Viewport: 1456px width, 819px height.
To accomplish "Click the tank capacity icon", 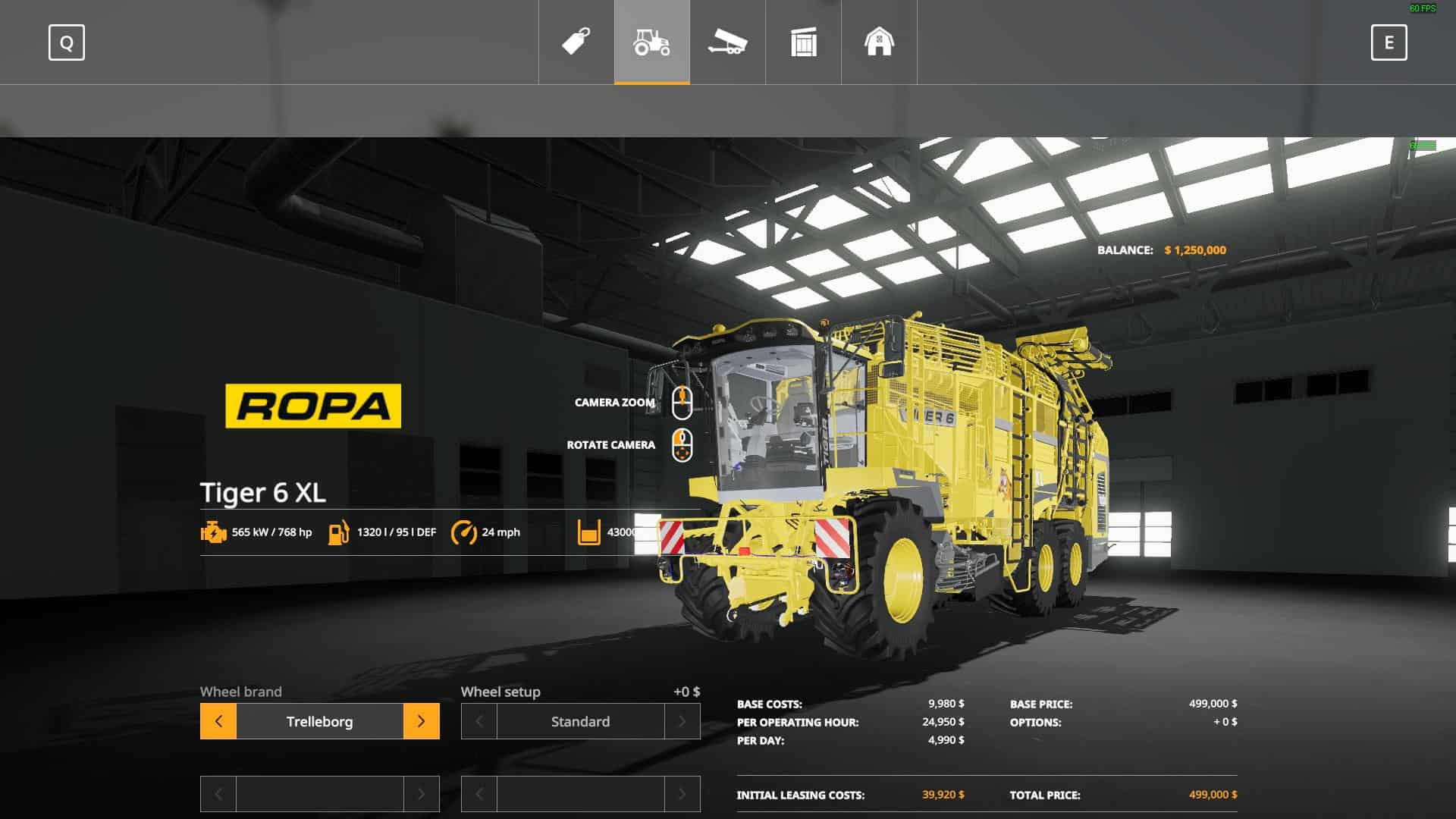I will [x=589, y=532].
